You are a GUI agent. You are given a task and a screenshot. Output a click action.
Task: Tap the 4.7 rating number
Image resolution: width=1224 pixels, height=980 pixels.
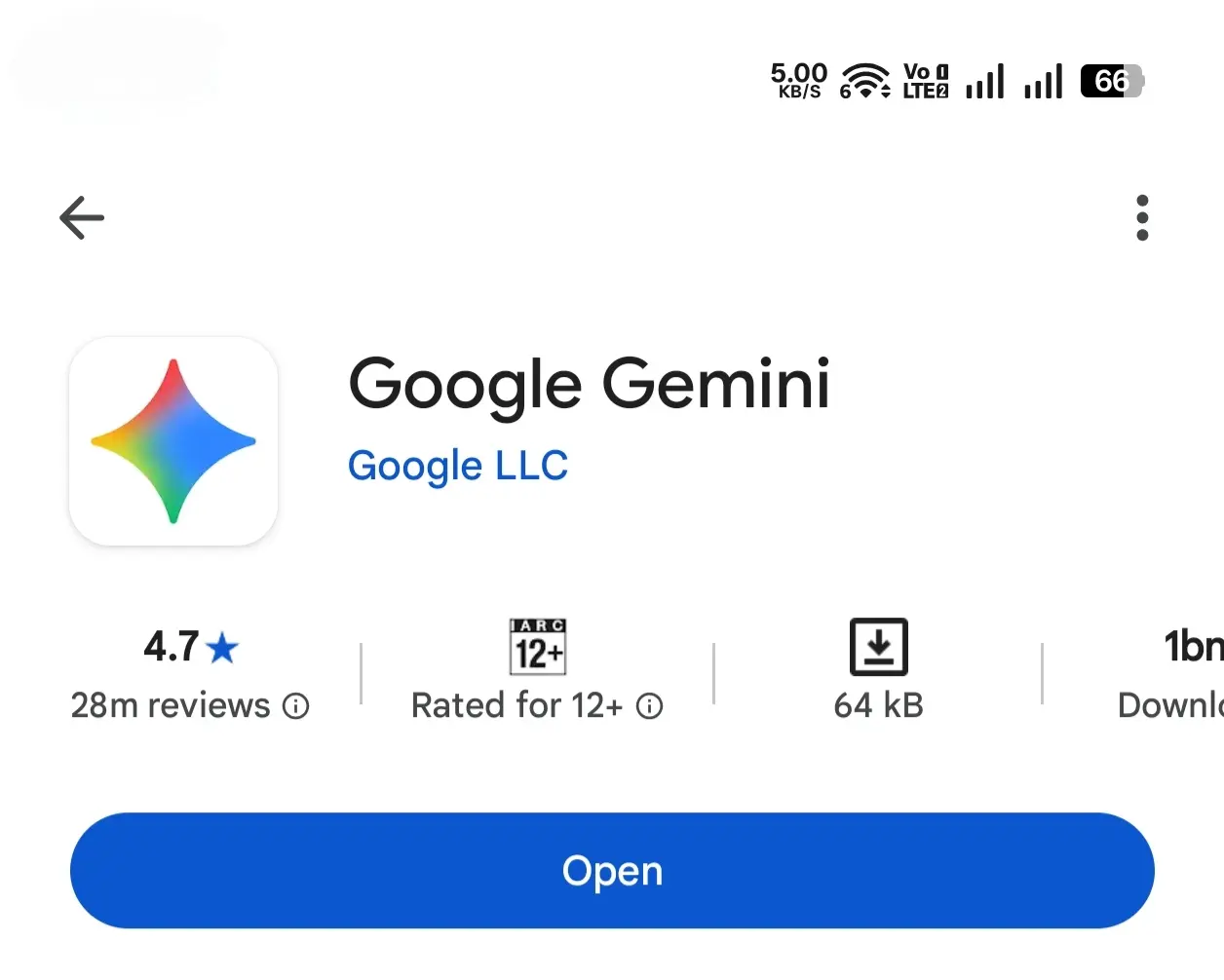(172, 647)
